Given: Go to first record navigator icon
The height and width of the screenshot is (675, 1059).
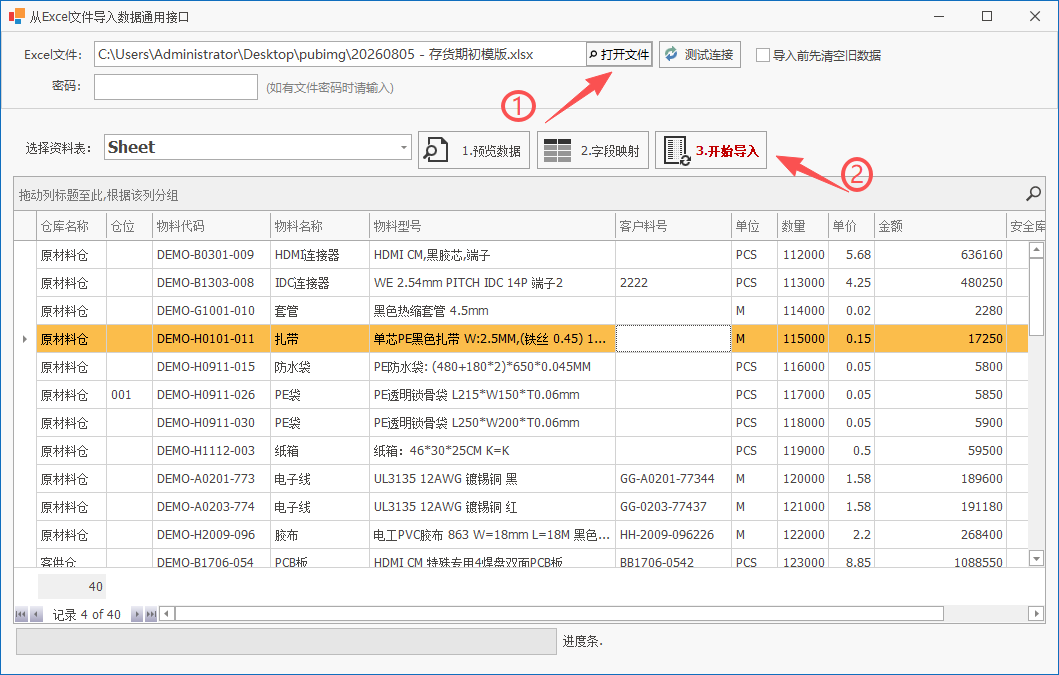Looking at the screenshot, I should tap(21, 614).
